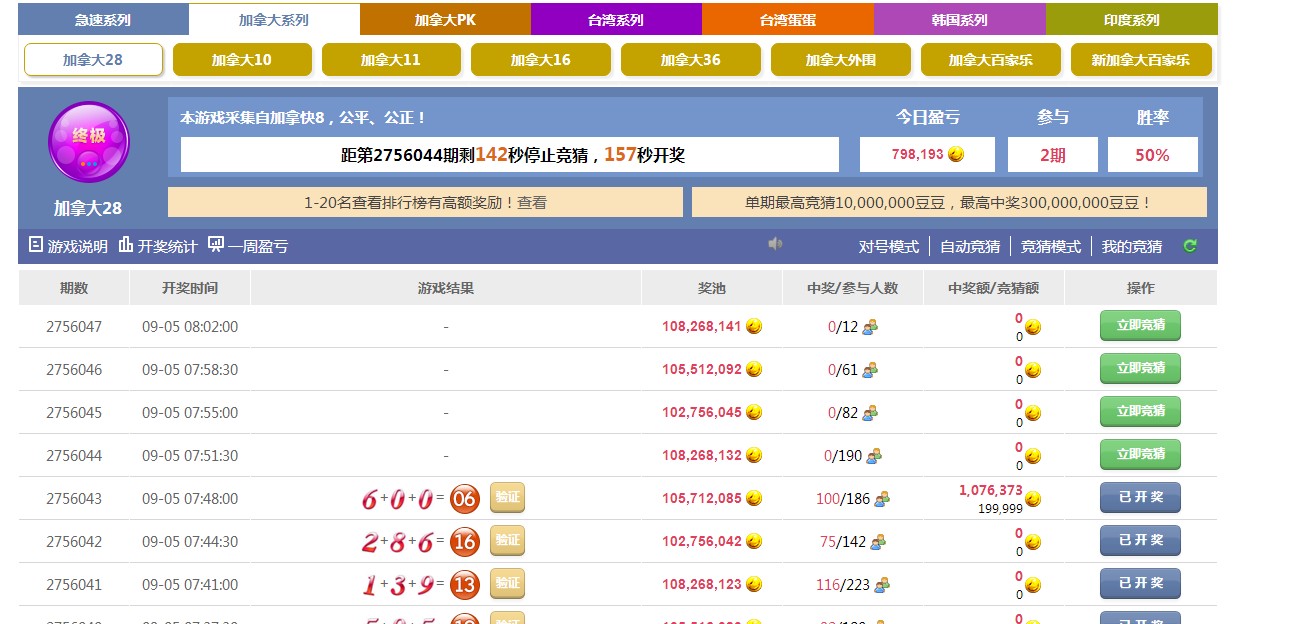
Task: Click 已开奖 button for period 2756041
Action: pyautogui.click(x=1140, y=583)
